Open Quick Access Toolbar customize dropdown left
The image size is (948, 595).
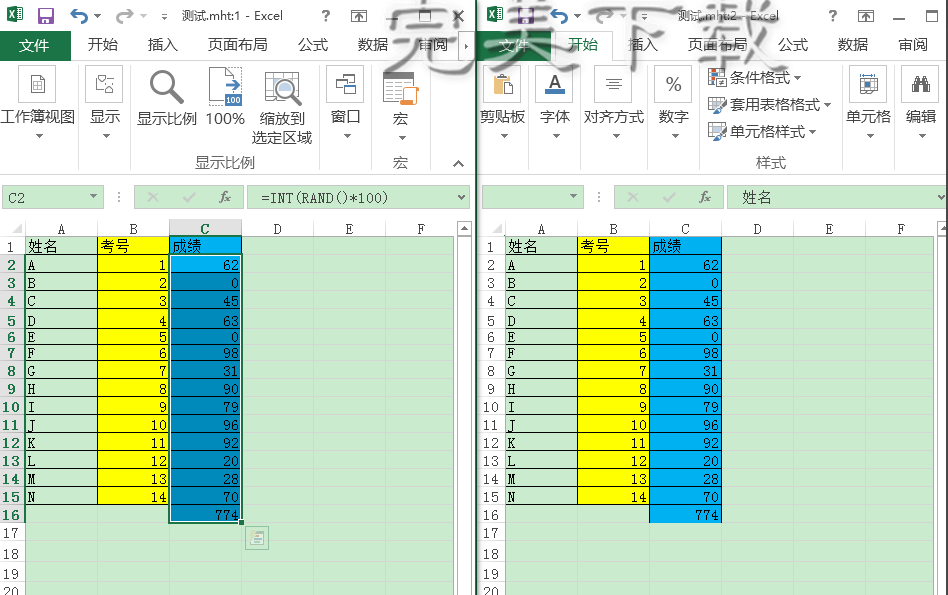point(164,17)
